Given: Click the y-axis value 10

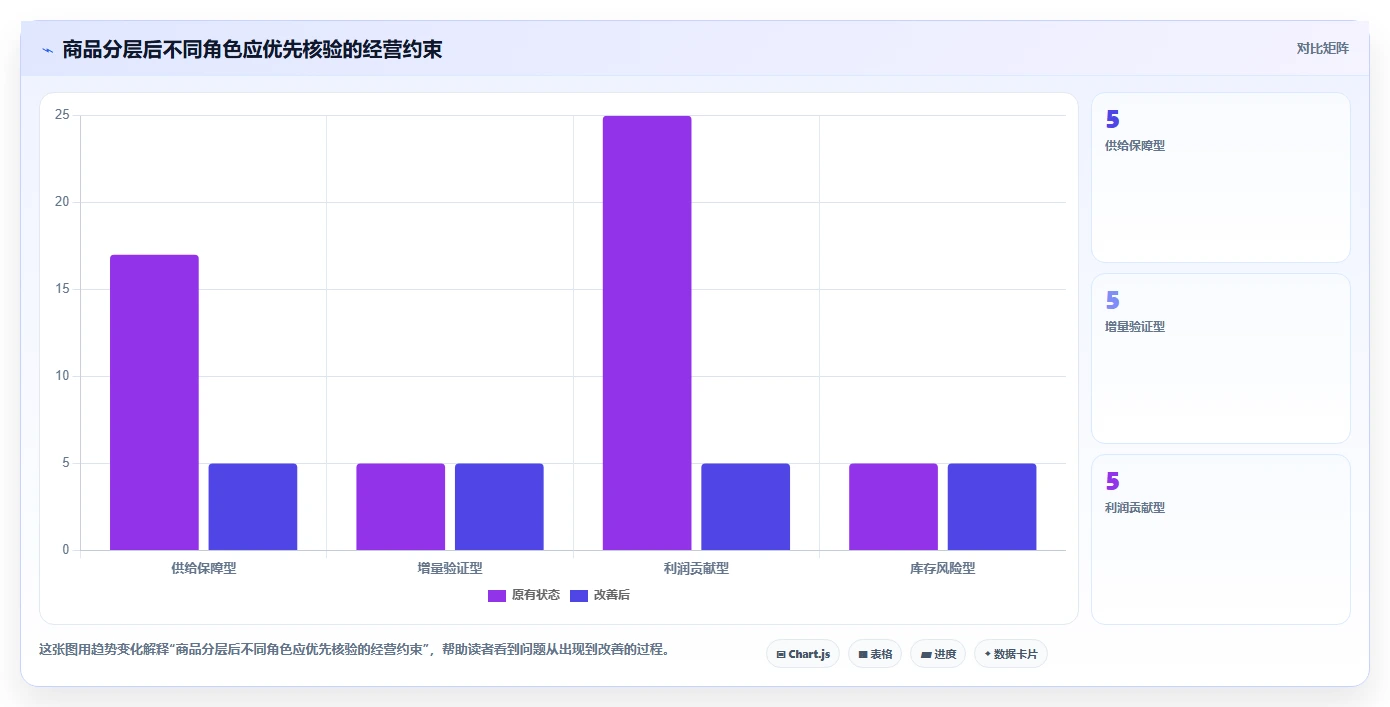Looking at the screenshot, I should [x=62, y=376].
